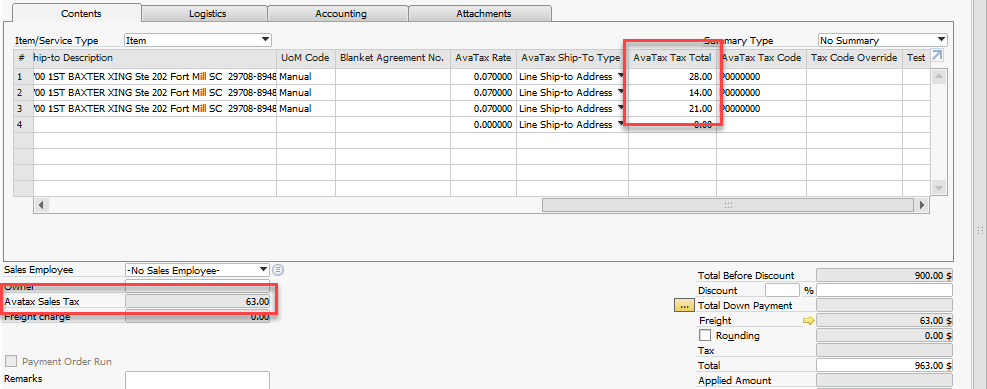This screenshot has width=987, height=389.
Task: Click the 28.00 tax total cell
Action: pos(672,76)
